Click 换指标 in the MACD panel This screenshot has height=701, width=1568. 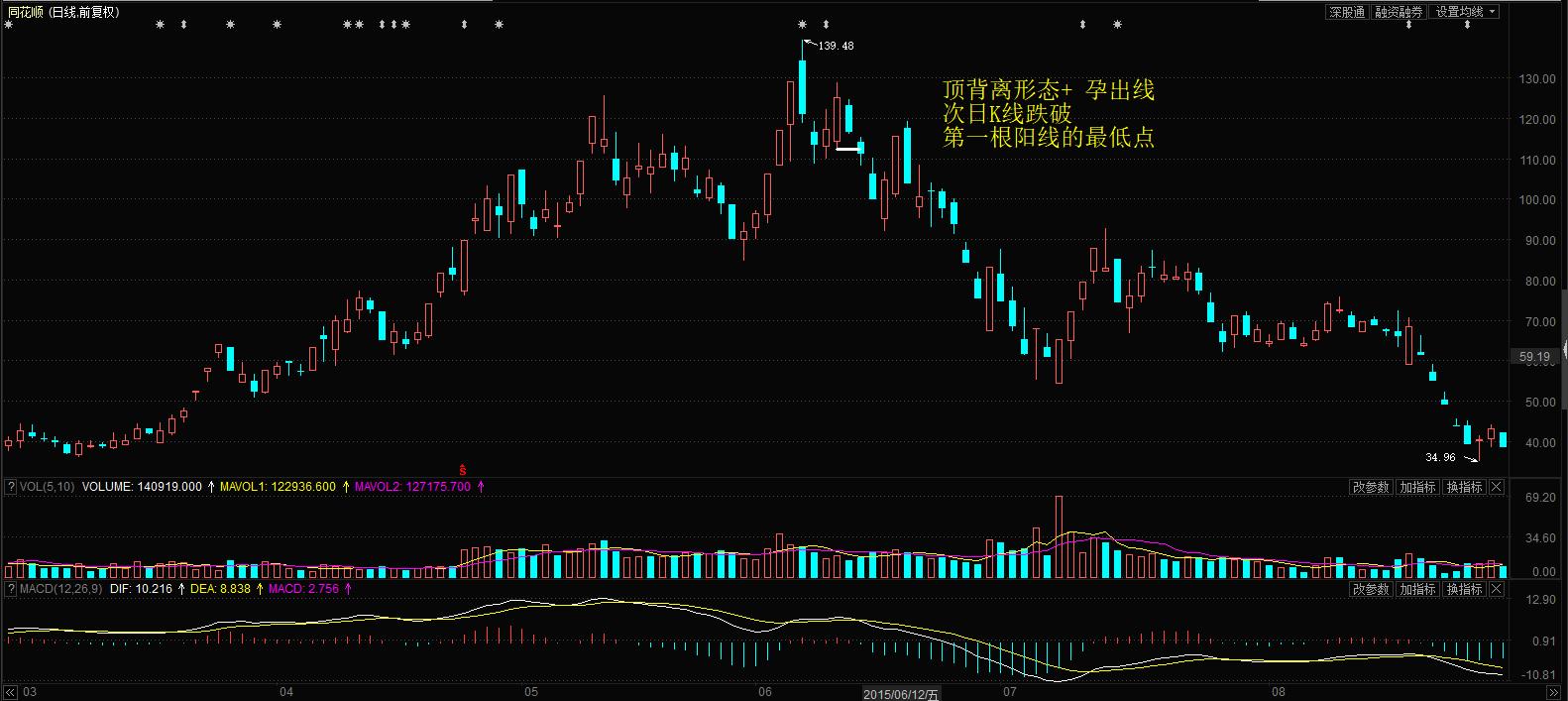(1464, 589)
